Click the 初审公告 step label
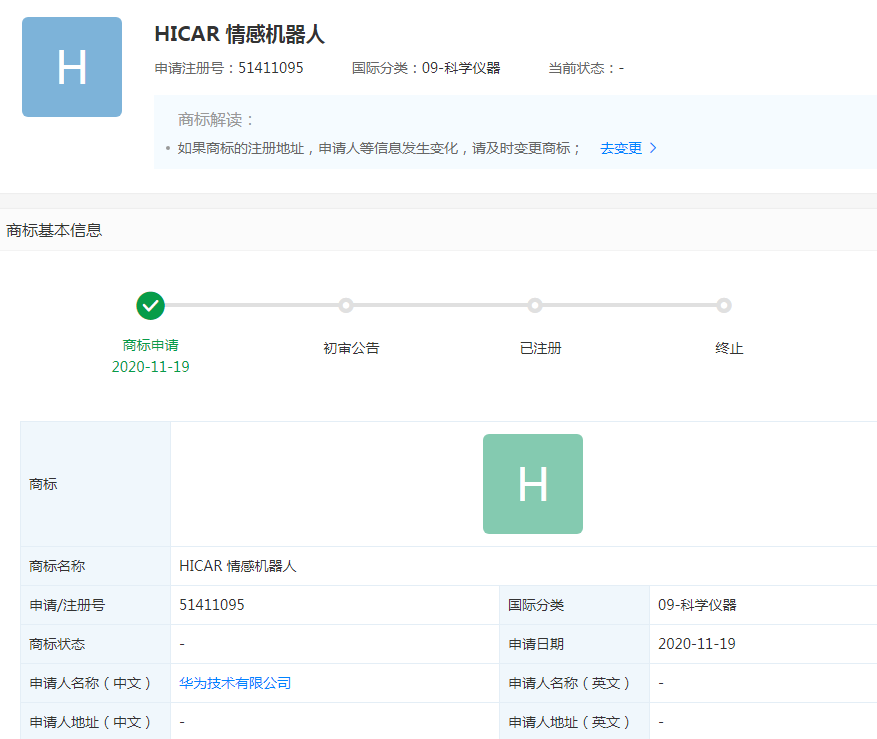Viewport: 877px width, 739px height. [x=351, y=348]
